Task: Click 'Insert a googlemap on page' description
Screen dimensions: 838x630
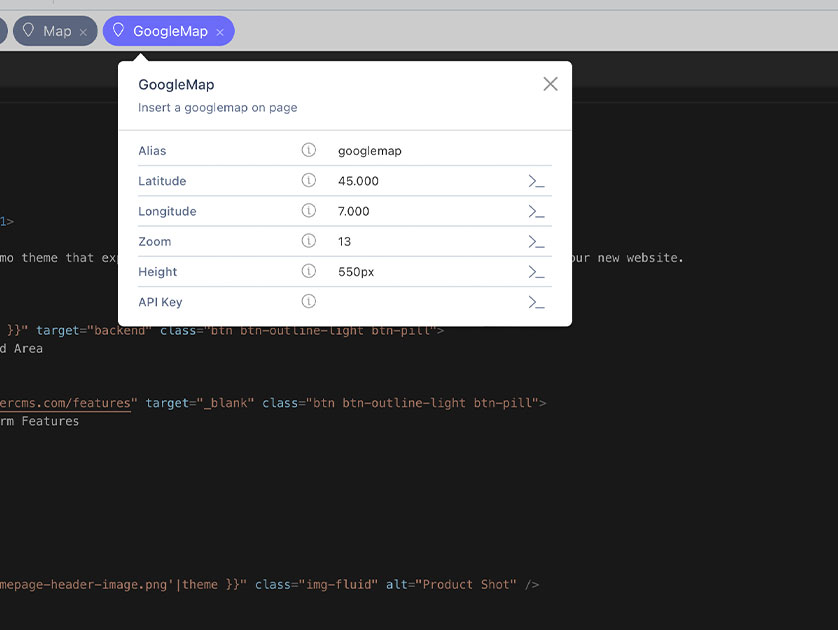Action: point(218,107)
